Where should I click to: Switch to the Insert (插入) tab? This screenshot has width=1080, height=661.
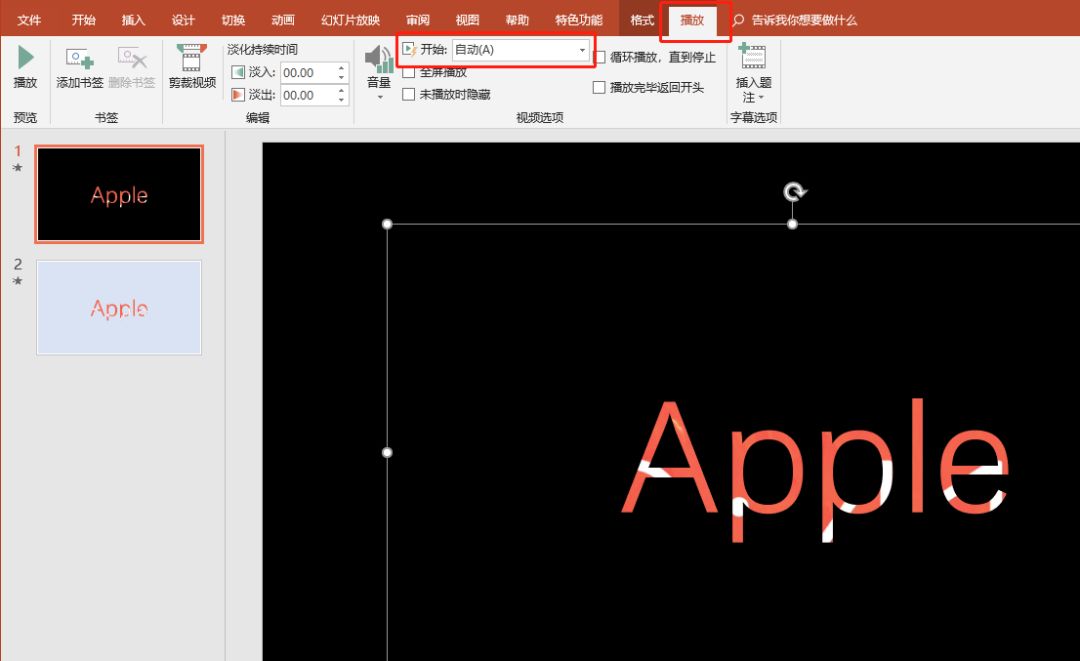(134, 20)
